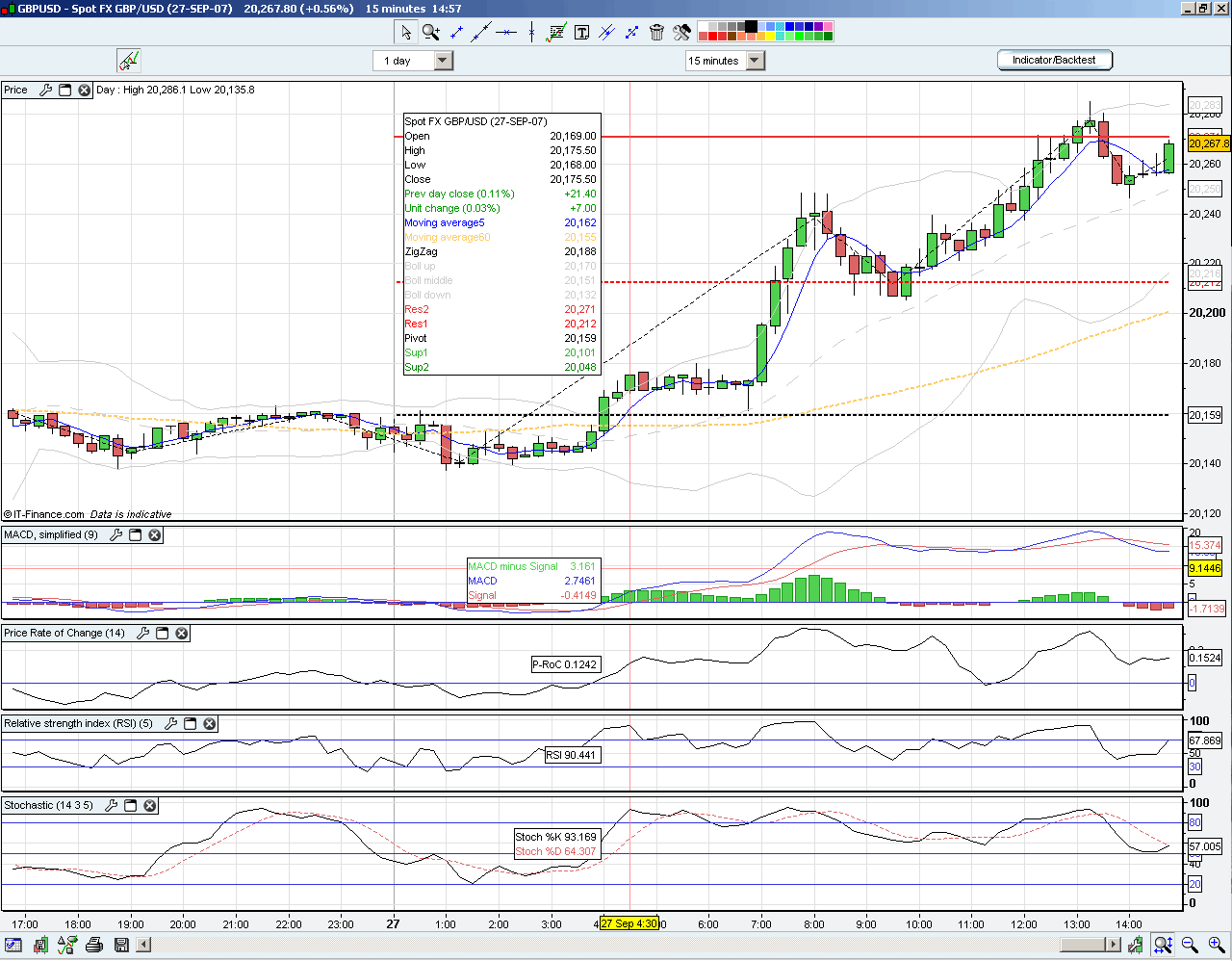
Task: Activate the magnifier zoom tool in top toolbar
Action: [x=430, y=32]
